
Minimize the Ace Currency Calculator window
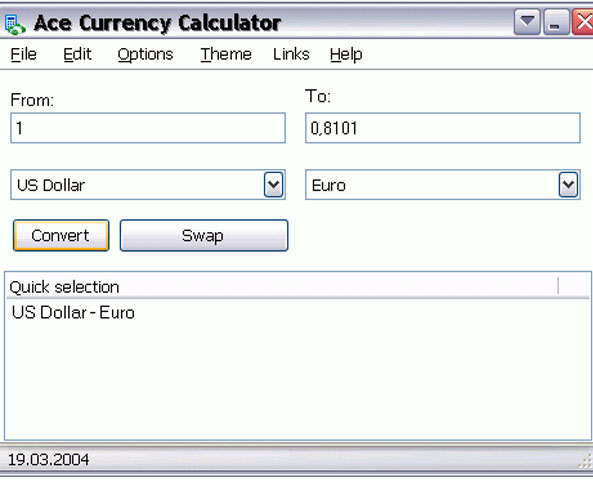[556, 22]
